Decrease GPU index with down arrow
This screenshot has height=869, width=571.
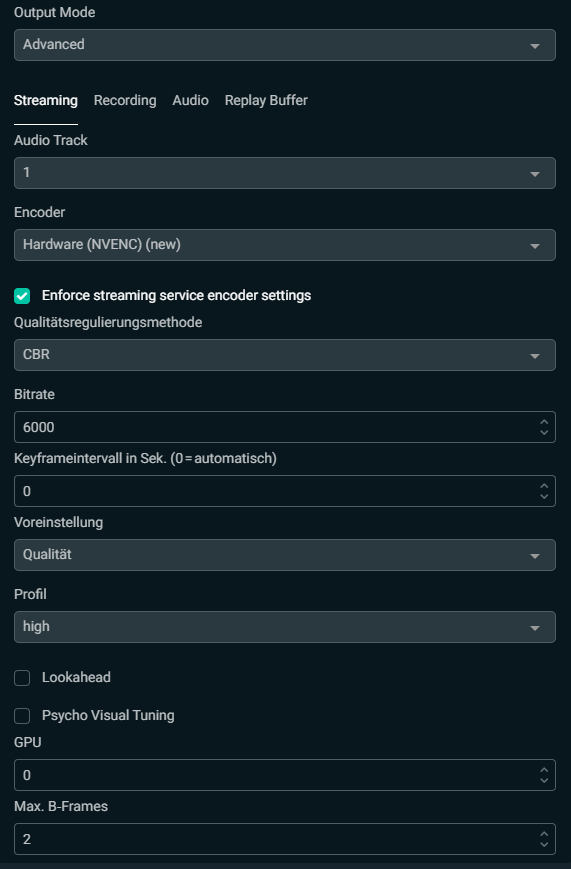pos(544,780)
